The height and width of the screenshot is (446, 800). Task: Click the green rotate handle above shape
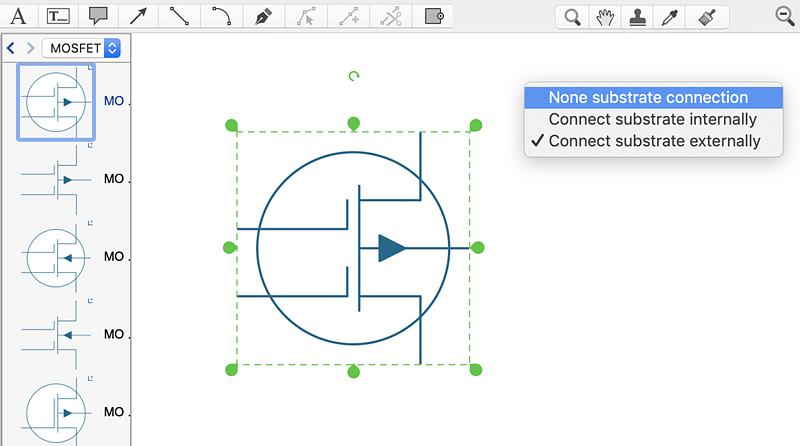pyautogui.click(x=354, y=76)
